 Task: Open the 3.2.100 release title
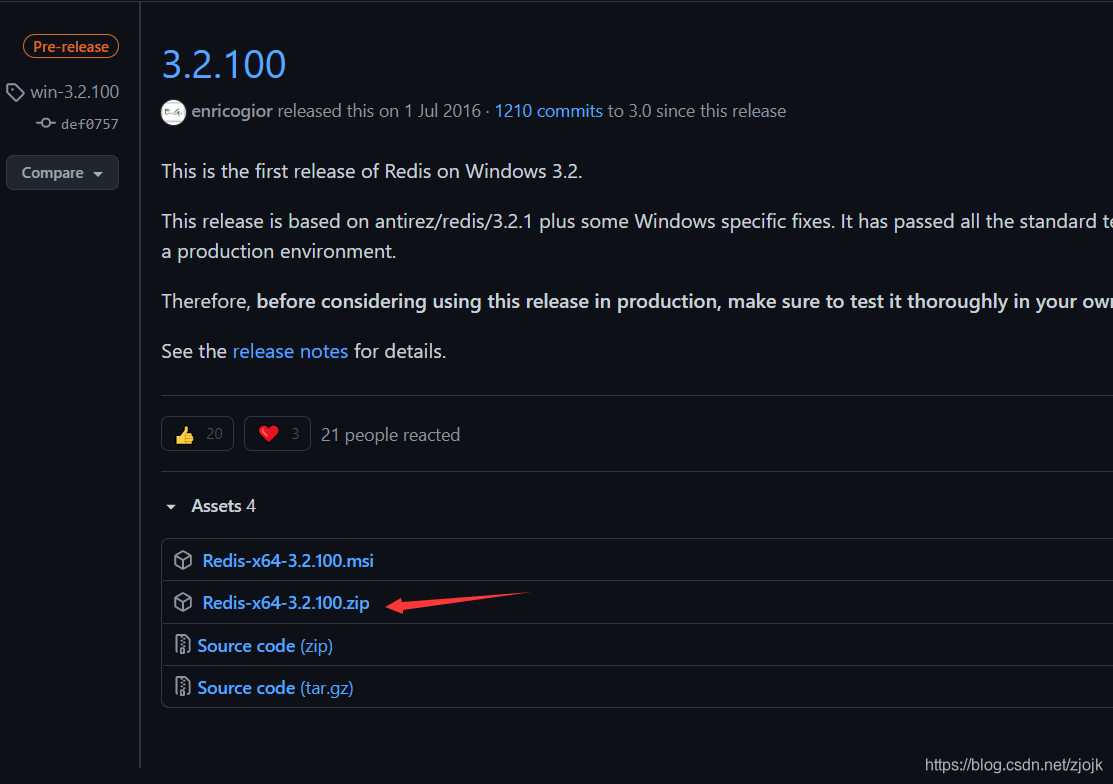point(224,65)
